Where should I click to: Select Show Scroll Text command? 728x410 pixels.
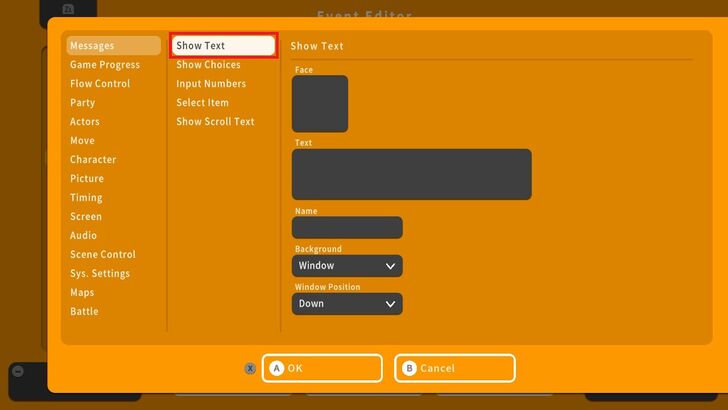coord(215,122)
